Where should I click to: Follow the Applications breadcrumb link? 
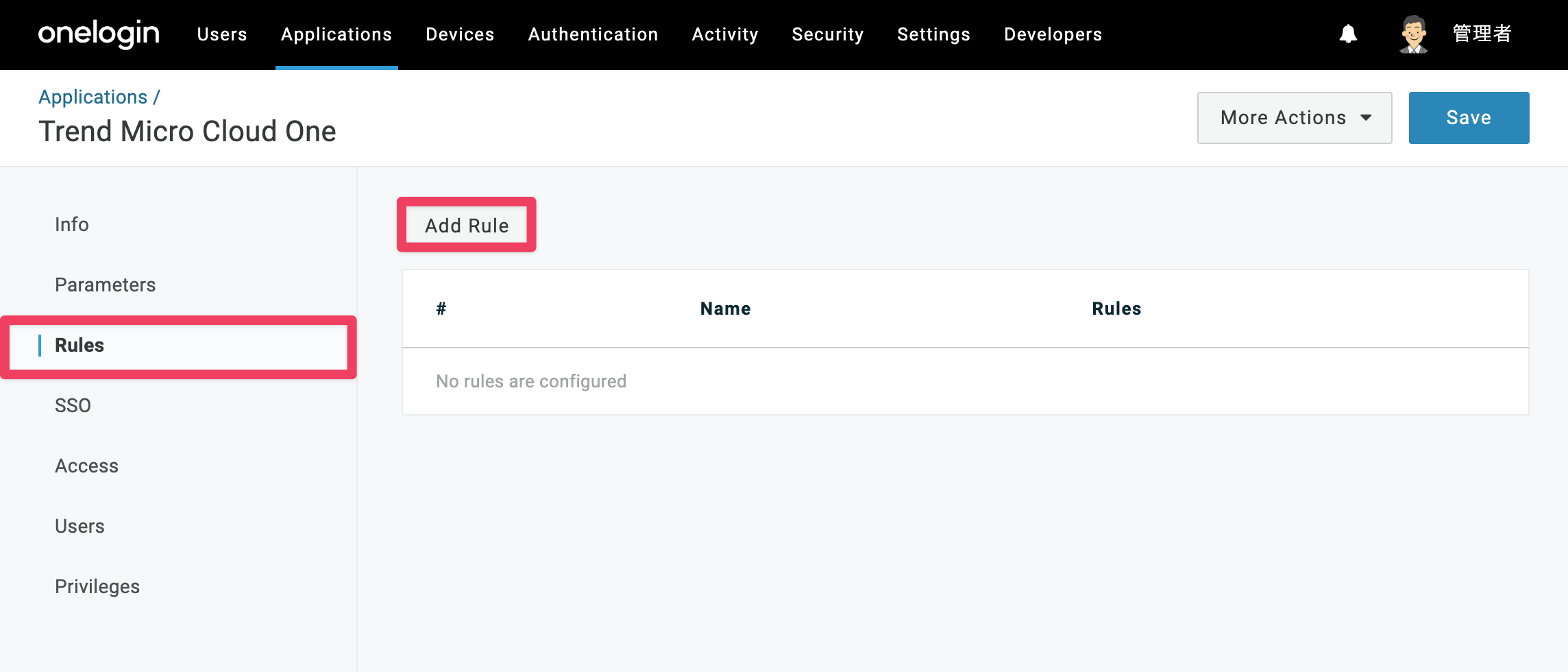93,97
